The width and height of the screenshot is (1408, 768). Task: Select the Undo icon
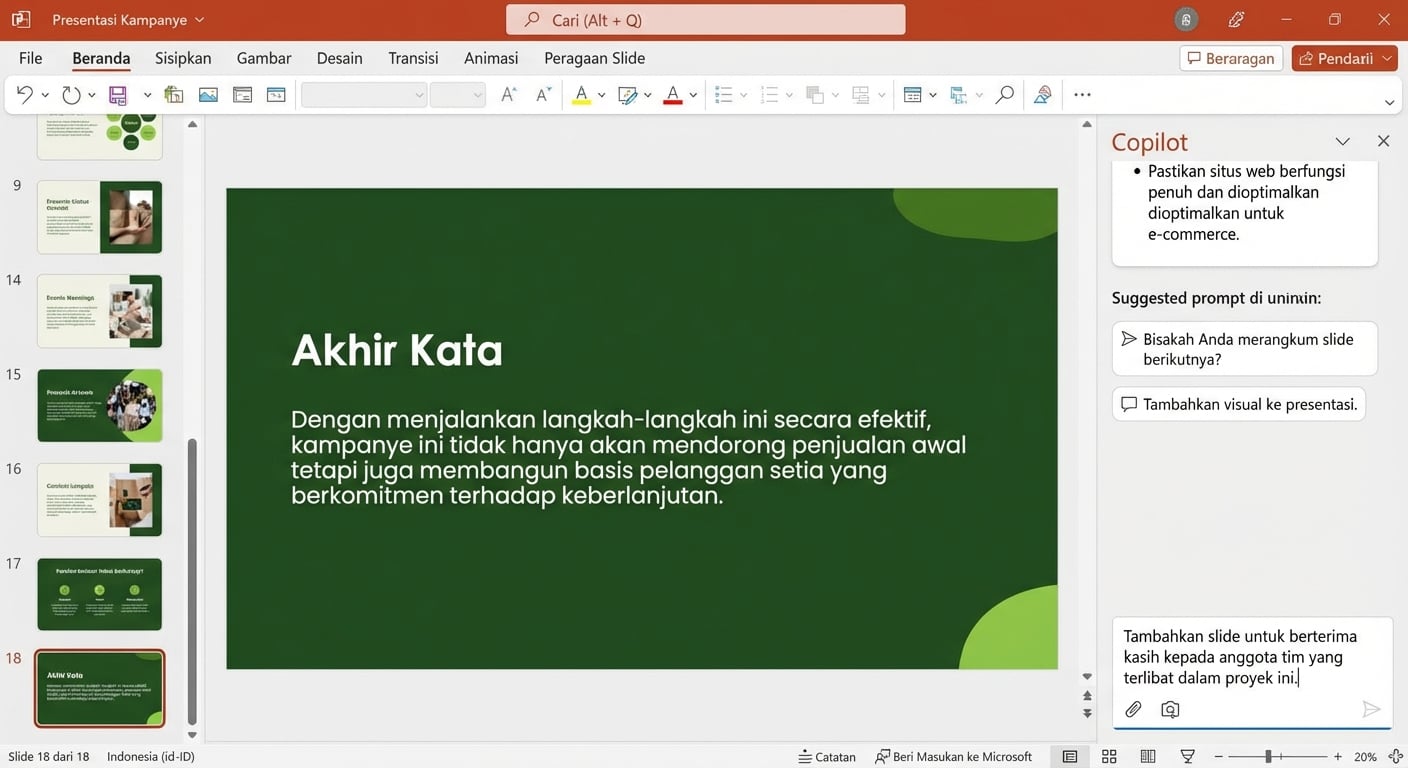click(26, 94)
